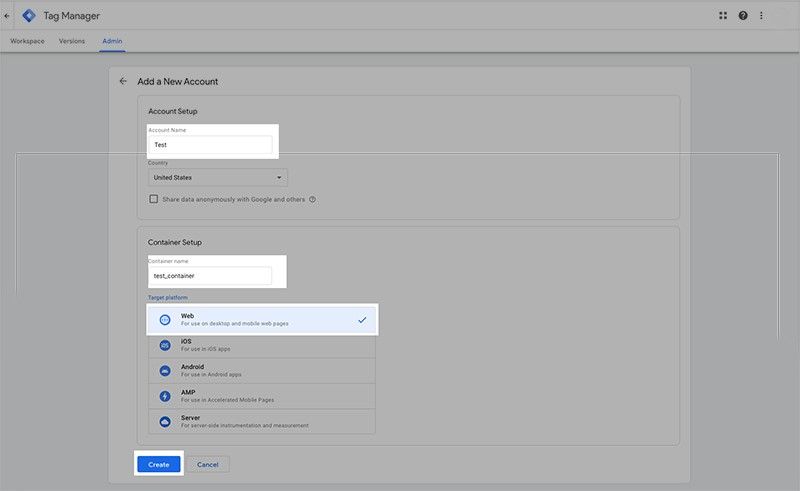The image size is (800, 491).
Task: Click the Target platform label
Action: click(x=168, y=298)
